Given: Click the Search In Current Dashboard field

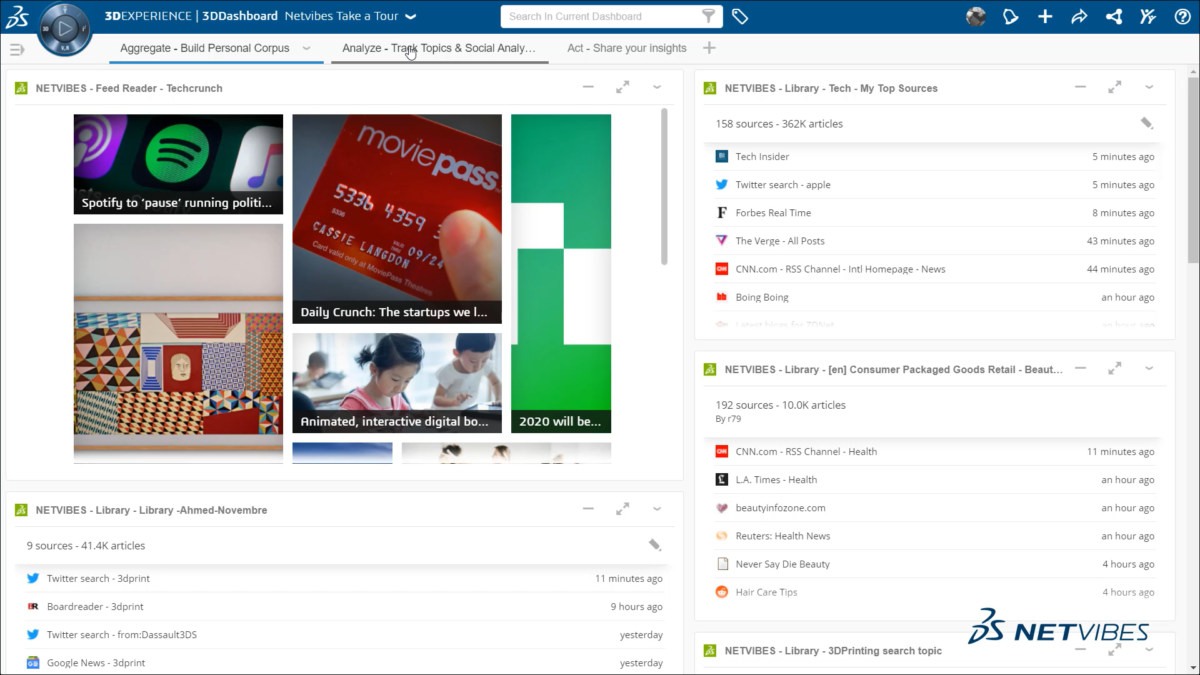Looking at the screenshot, I should 600,16.
